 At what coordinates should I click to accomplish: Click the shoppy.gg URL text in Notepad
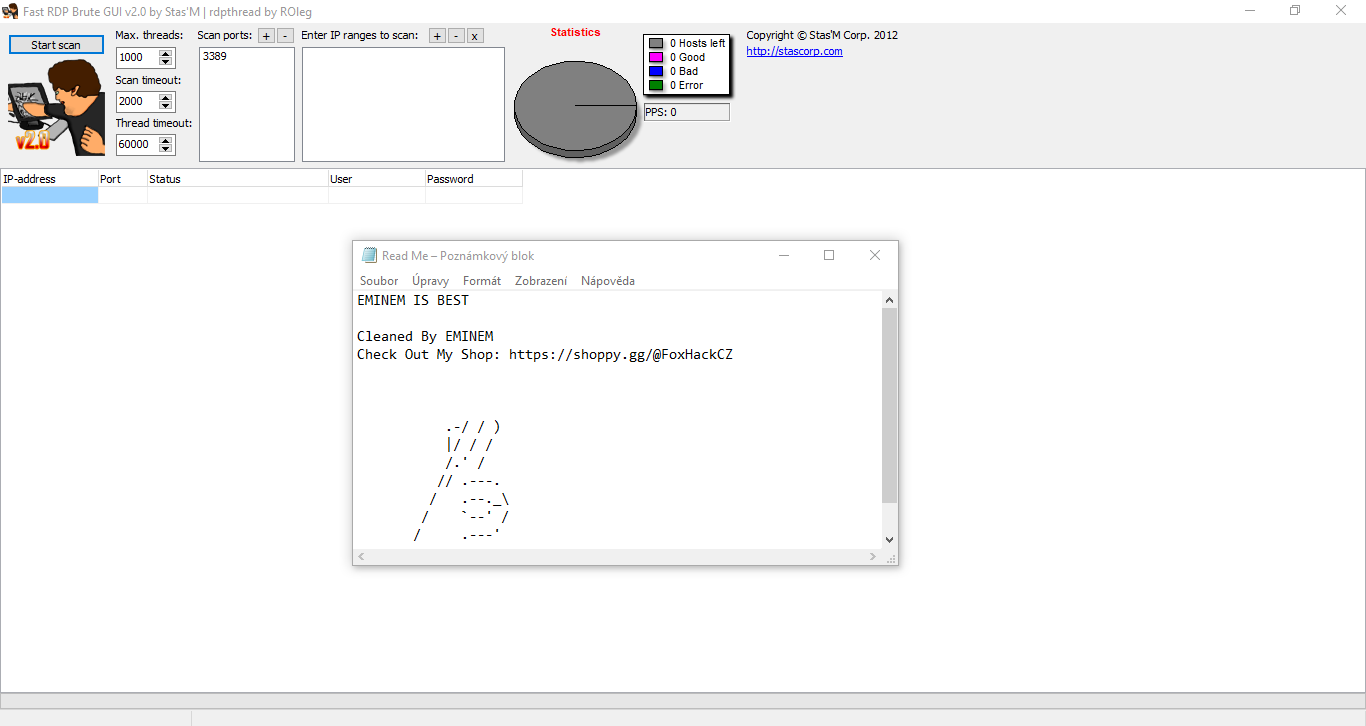click(x=621, y=354)
